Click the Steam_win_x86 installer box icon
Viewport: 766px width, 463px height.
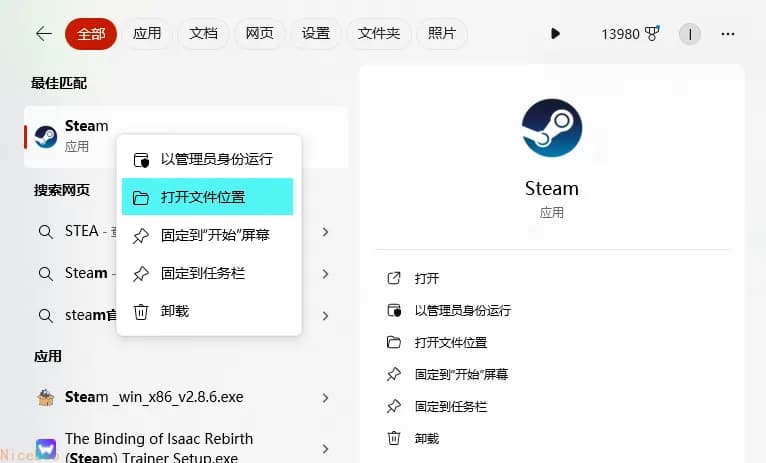46,398
